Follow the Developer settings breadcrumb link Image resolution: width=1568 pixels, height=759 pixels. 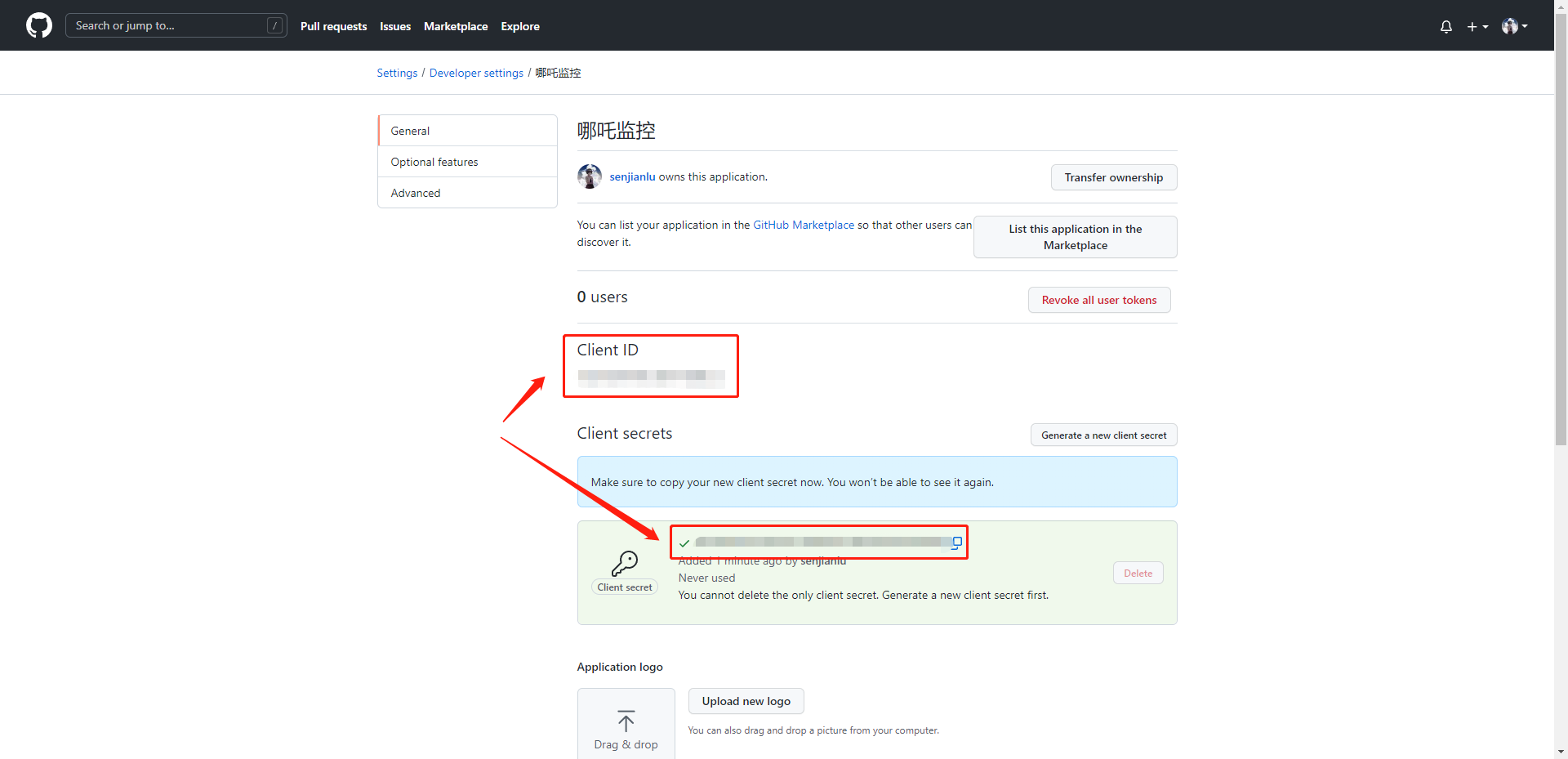(x=476, y=73)
